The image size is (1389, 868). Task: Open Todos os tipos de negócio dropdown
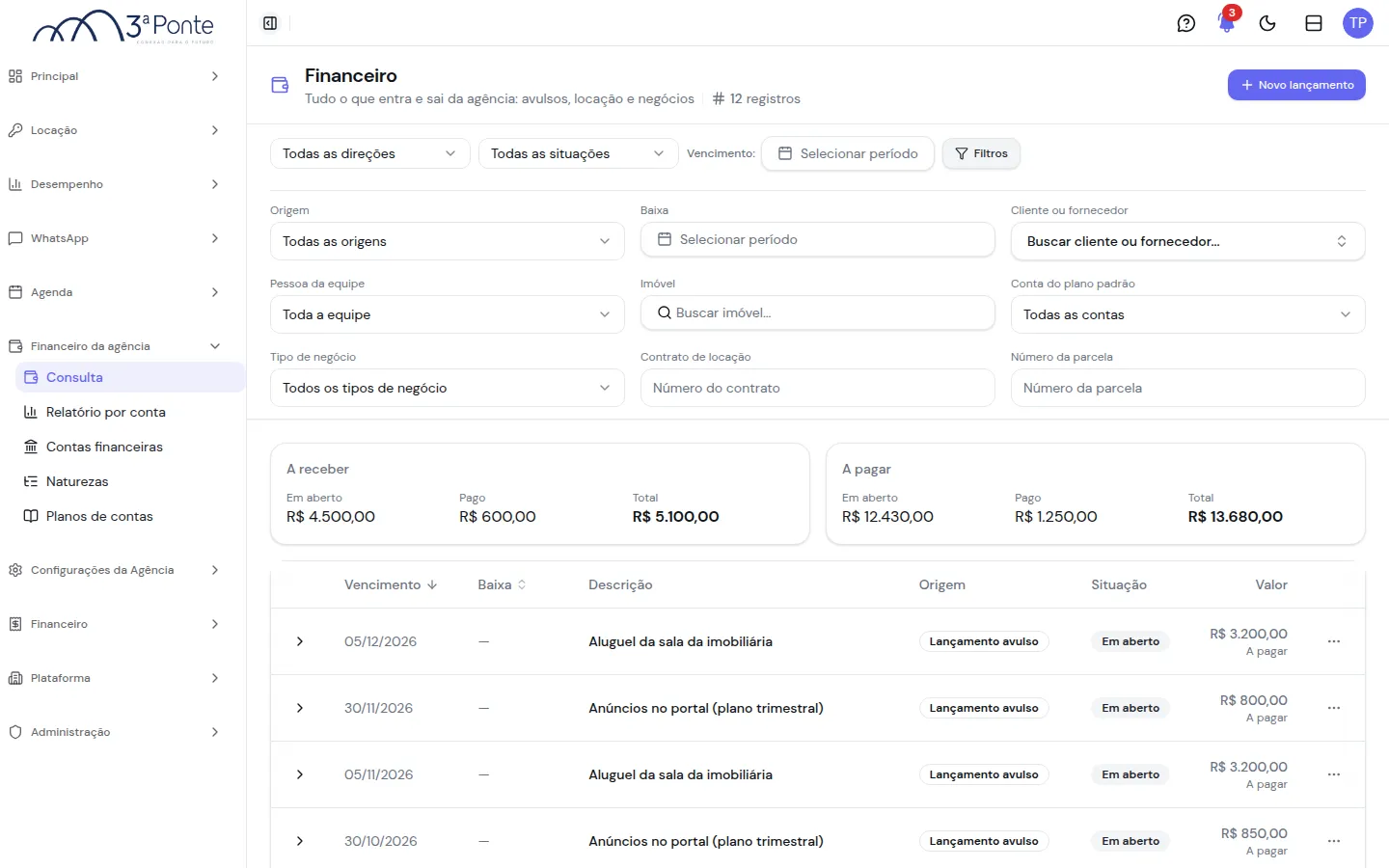448,388
